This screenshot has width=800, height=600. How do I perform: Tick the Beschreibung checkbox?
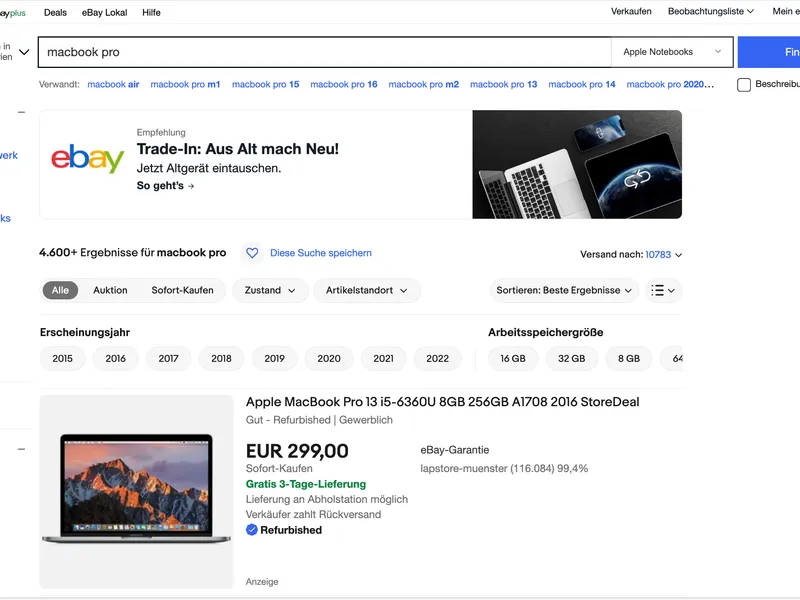(x=744, y=85)
